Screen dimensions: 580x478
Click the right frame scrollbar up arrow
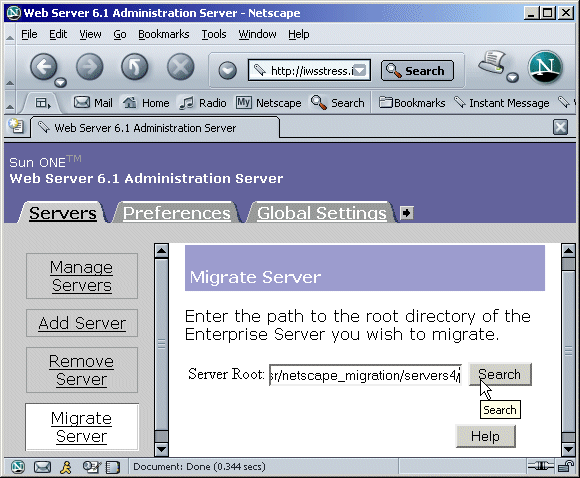point(568,250)
